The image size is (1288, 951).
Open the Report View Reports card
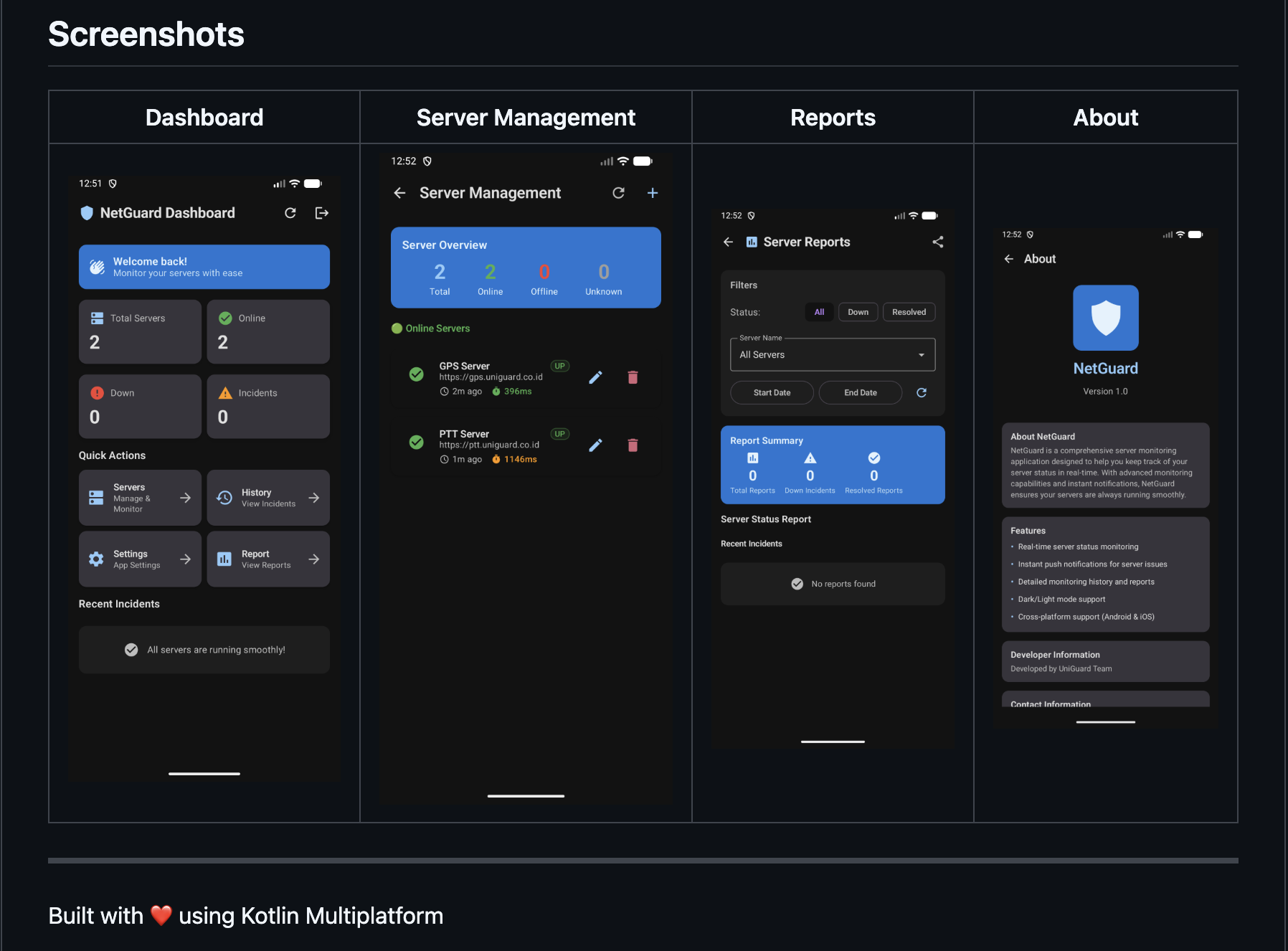tap(268, 559)
